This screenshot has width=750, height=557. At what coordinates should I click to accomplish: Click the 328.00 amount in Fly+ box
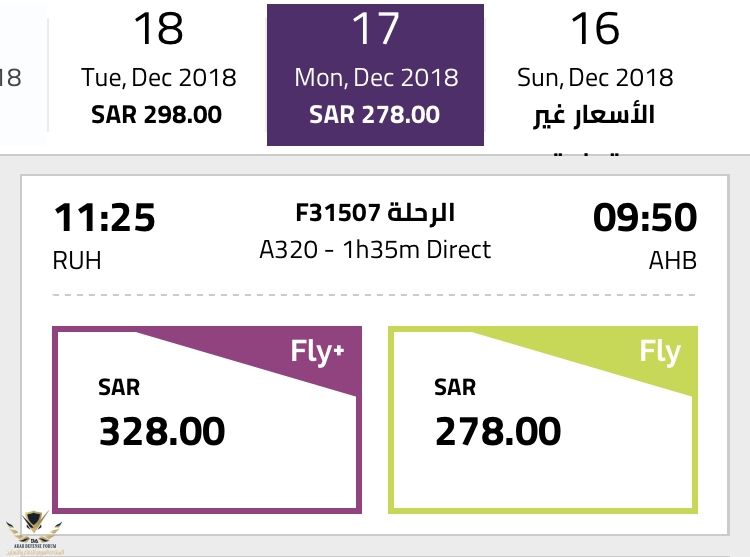click(162, 432)
